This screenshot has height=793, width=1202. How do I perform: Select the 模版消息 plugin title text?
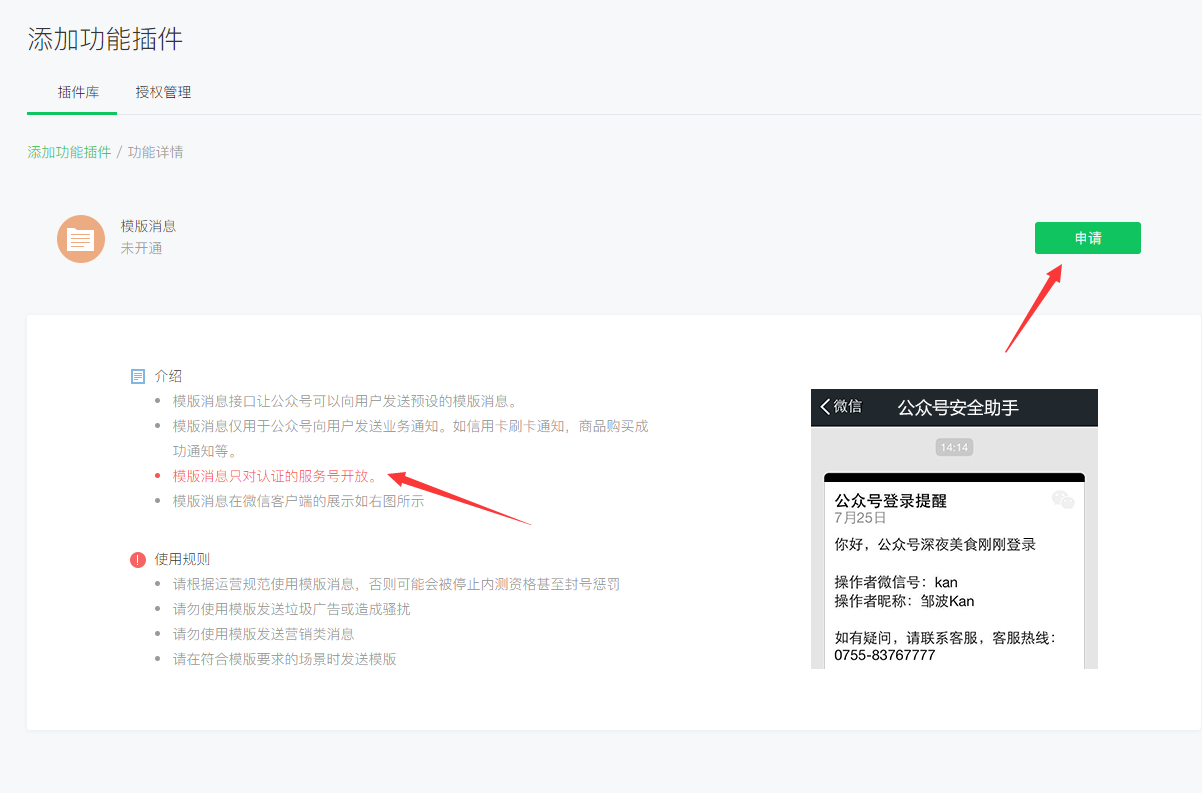(x=148, y=226)
